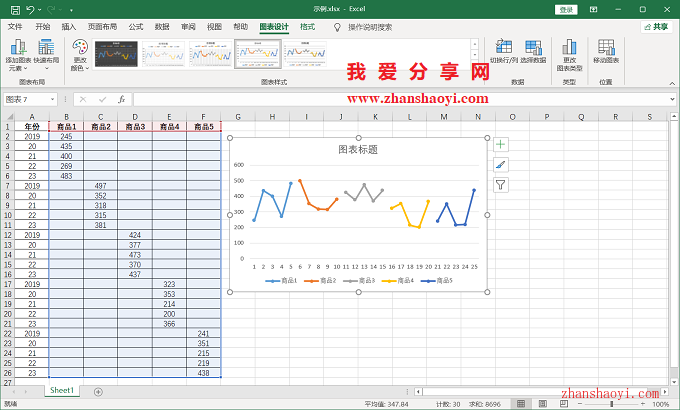Click the lightbulb tell-me icon
Screen dimensions: 680x410
click(337, 27)
